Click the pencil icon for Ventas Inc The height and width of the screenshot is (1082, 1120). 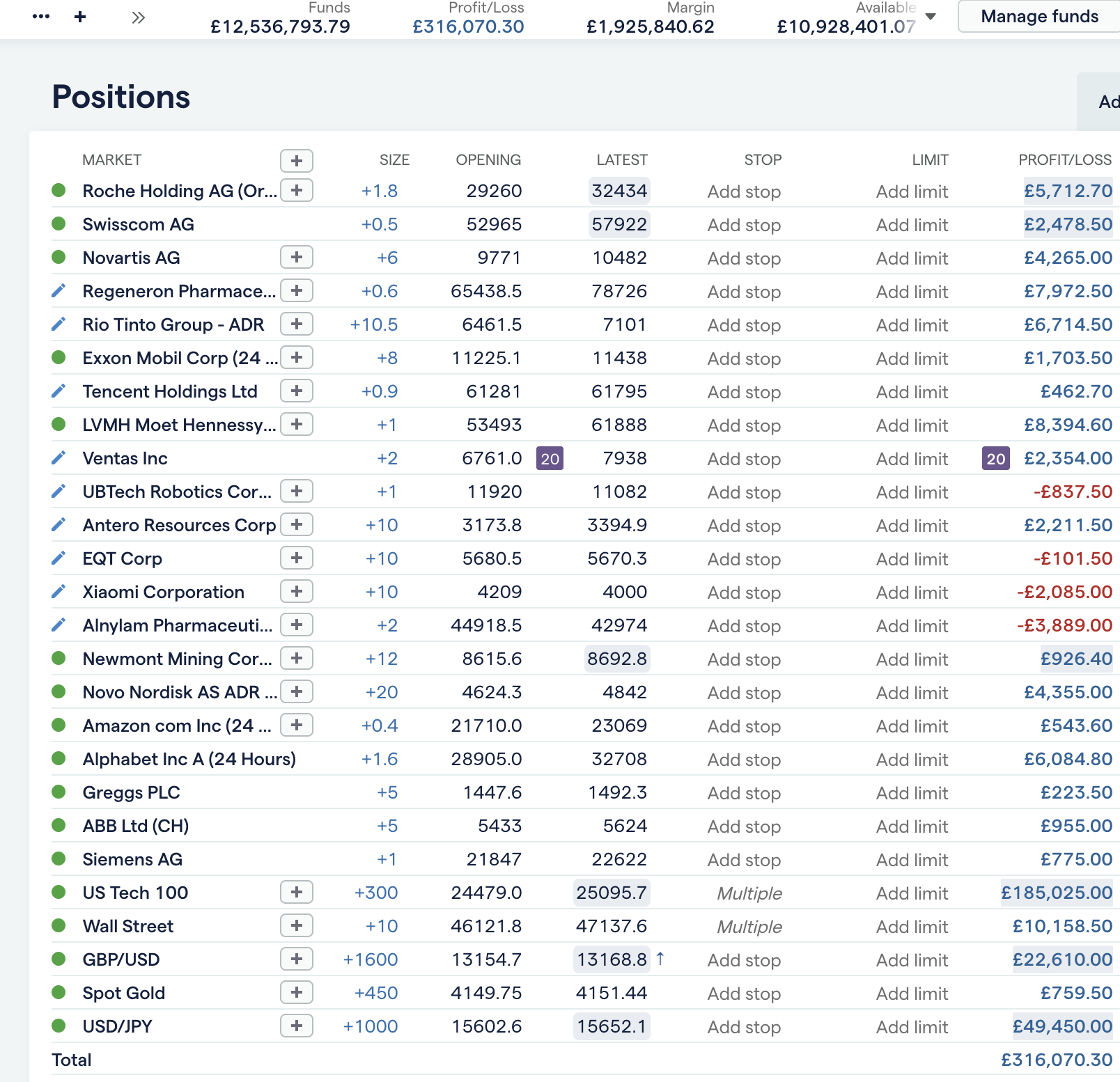pyautogui.click(x=59, y=457)
